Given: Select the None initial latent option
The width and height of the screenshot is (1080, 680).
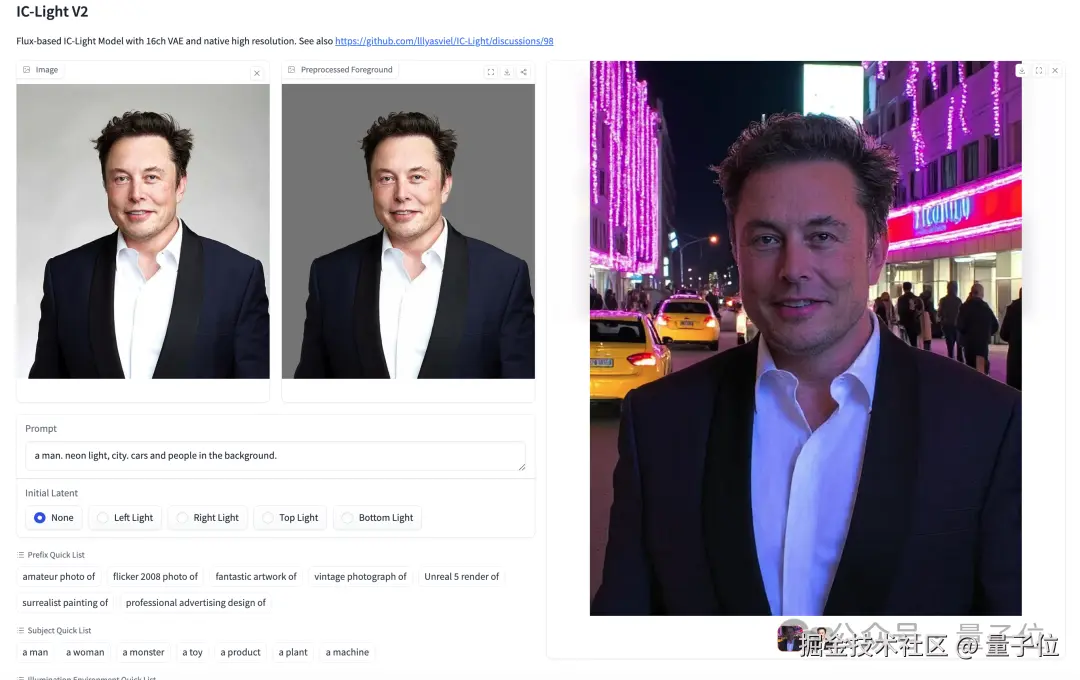Looking at the screenshot, I should coord(54,517).
